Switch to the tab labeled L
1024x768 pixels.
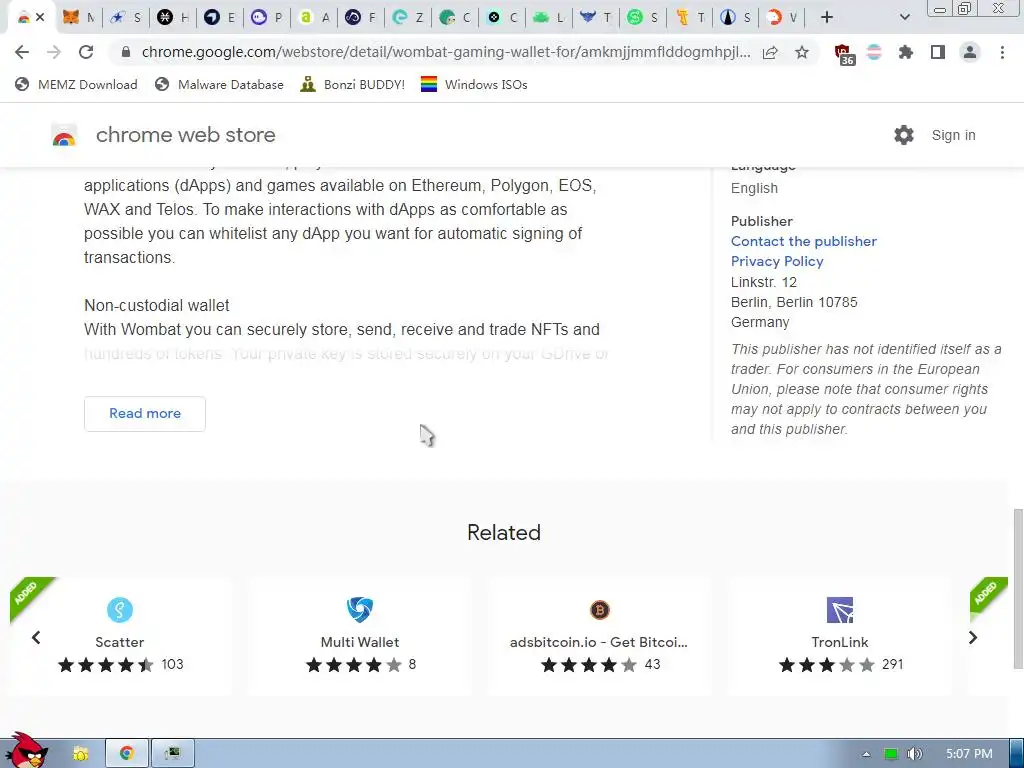[549, 18]
